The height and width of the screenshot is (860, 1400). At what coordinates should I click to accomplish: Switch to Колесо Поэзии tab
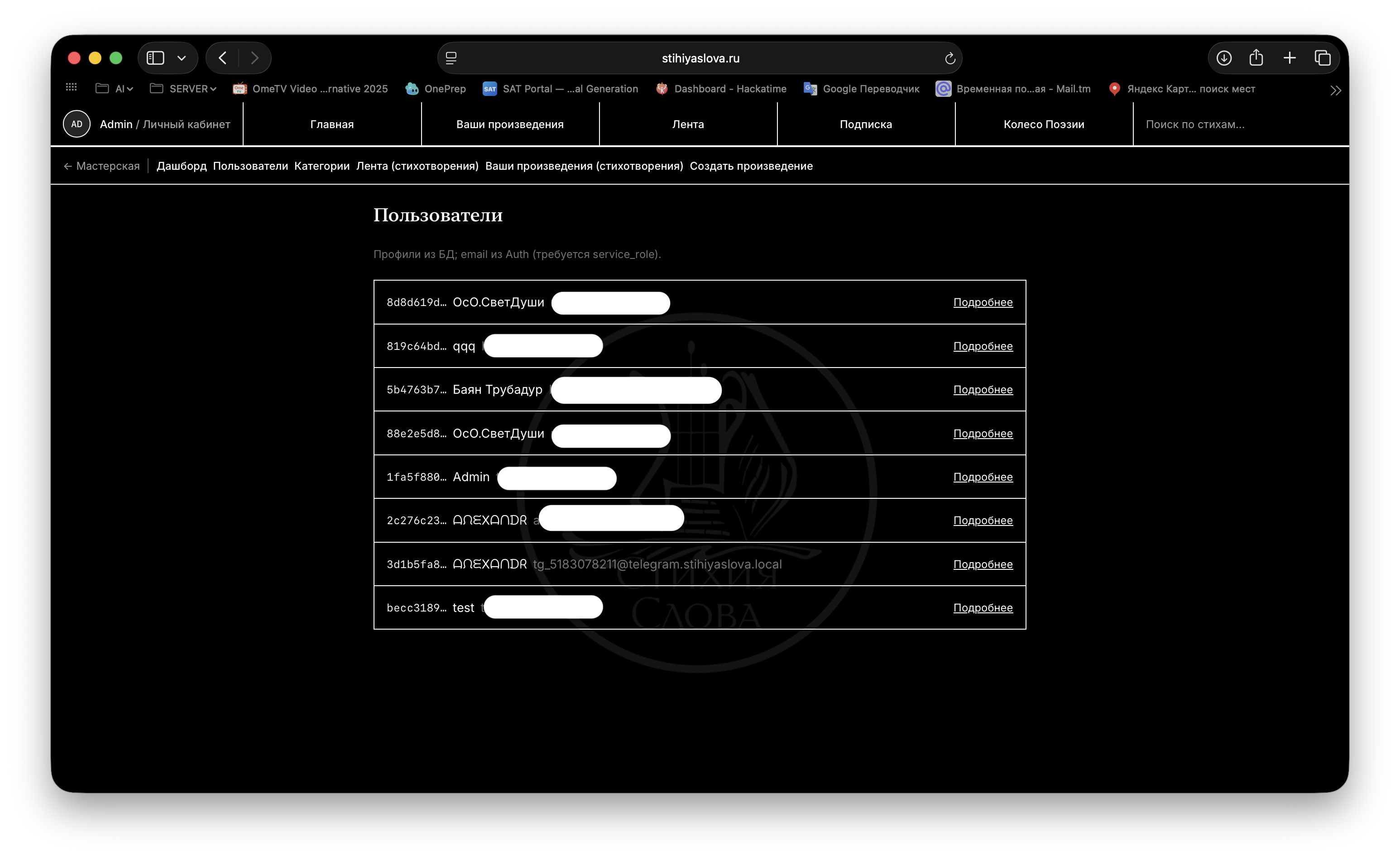(x=1043, y=124)
